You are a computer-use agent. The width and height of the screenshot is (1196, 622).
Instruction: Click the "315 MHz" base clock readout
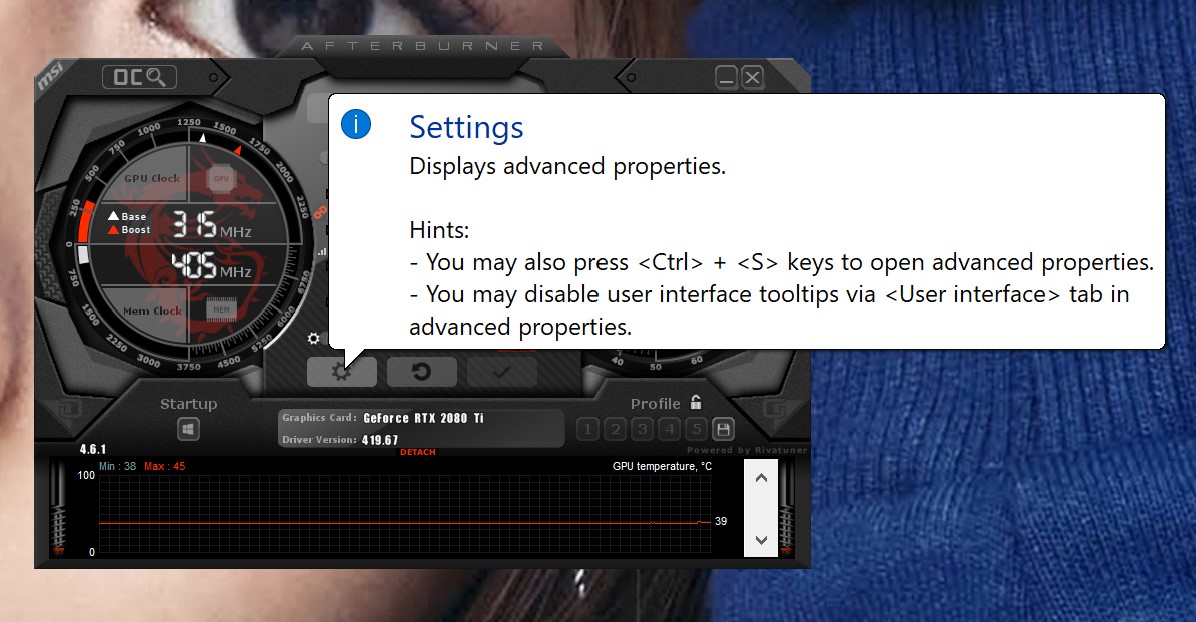pos(211,224)
